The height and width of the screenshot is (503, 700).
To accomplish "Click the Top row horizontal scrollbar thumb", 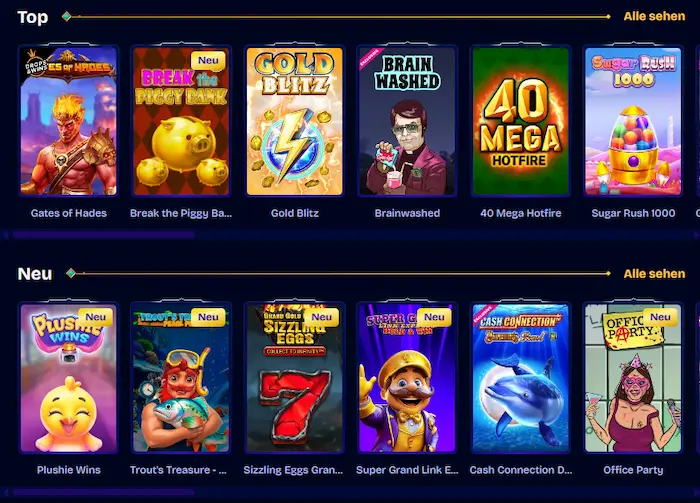I will pos(104,234).
